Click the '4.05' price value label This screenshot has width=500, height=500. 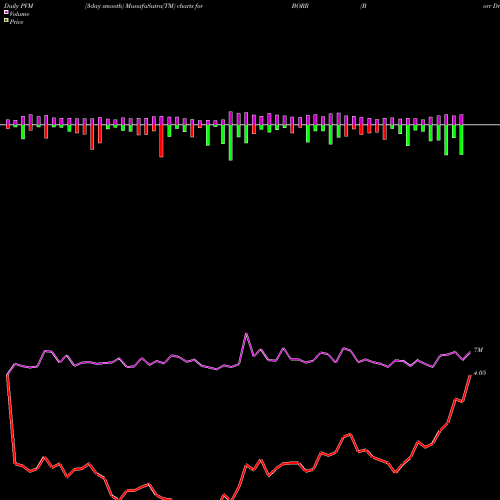(x=480, y=373)
